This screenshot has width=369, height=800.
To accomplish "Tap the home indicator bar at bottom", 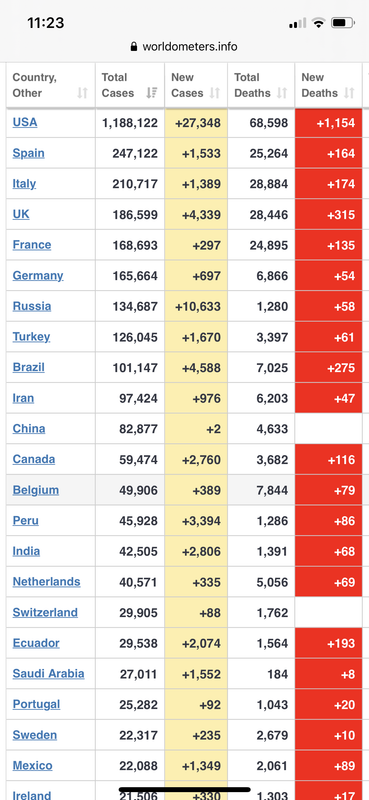I will 184,790.
